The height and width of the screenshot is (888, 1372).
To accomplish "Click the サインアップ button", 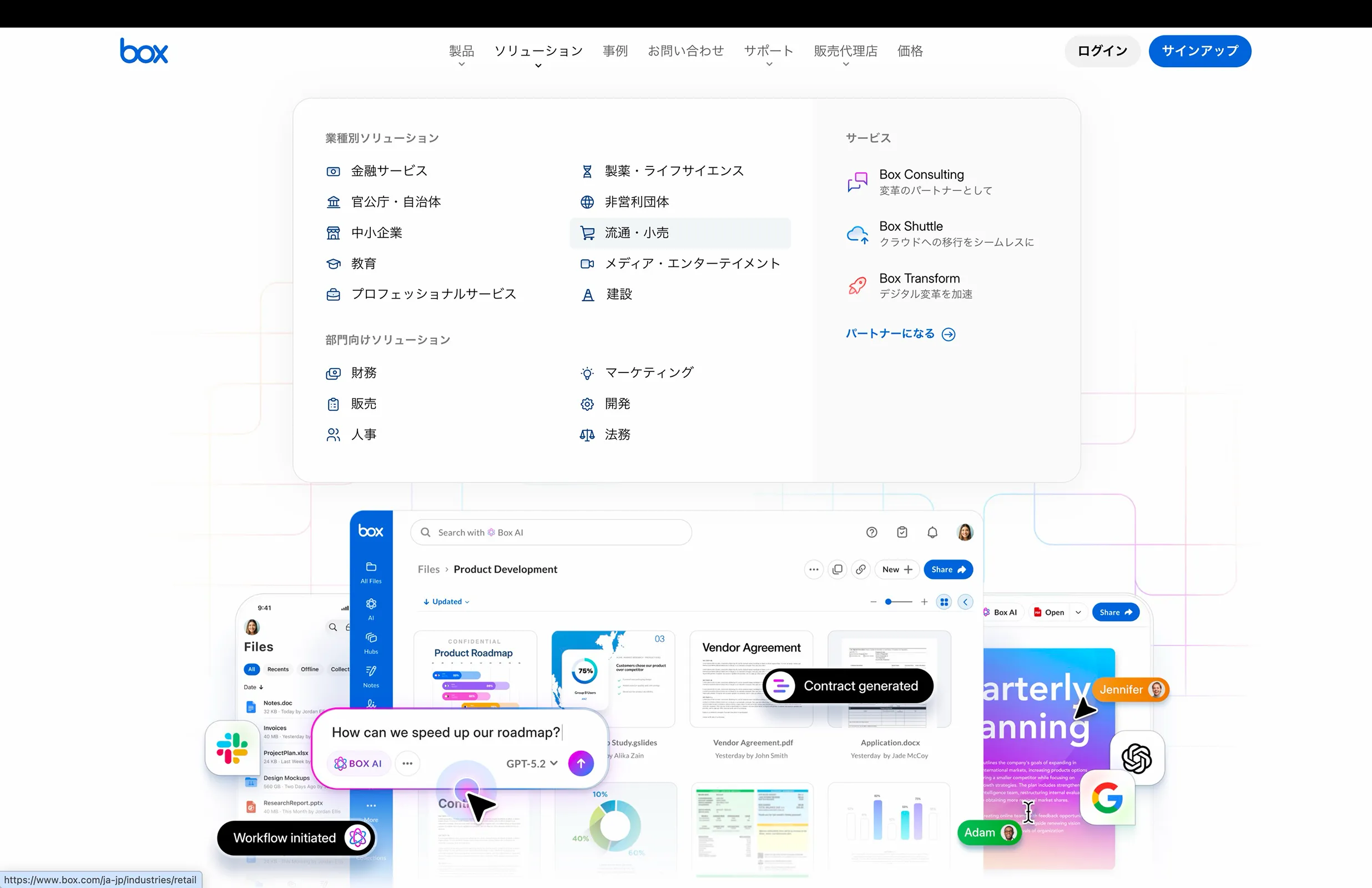I will (x=1199, y=51).
